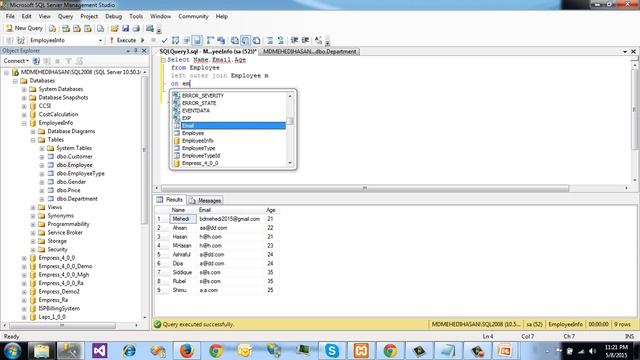The height and width of the screenshot is (360, 640).
Task: Switch output to Results to Grid
Action: [245, 40]
